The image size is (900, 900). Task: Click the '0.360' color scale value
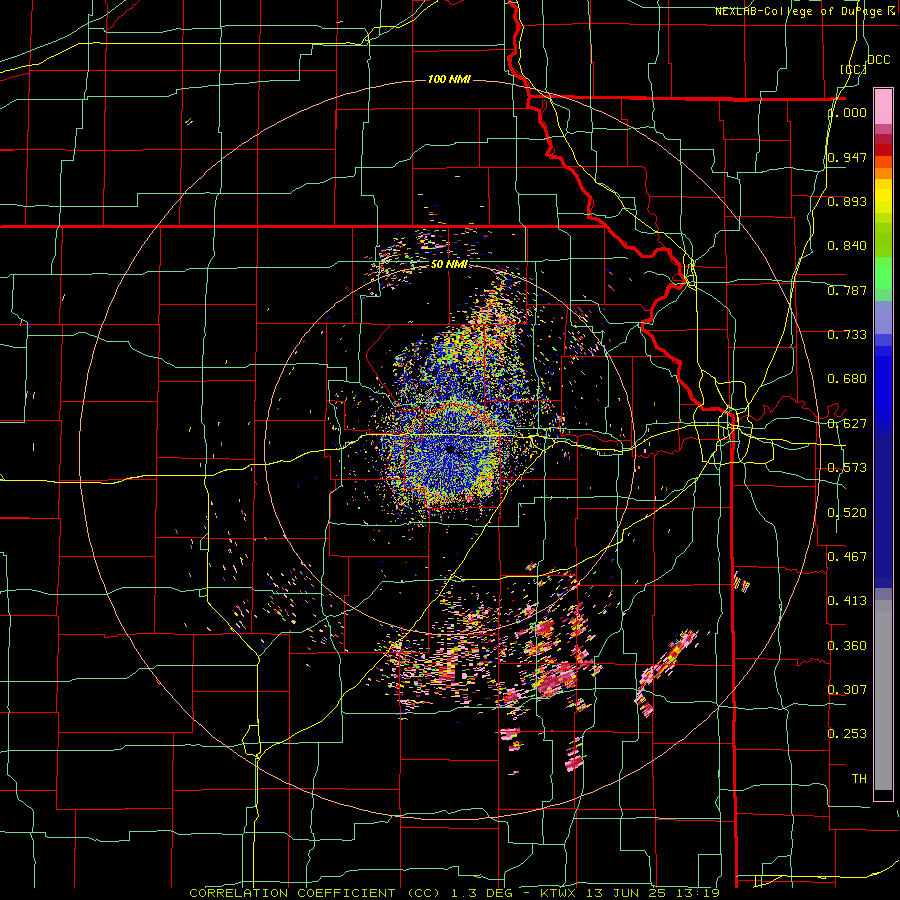847,646
